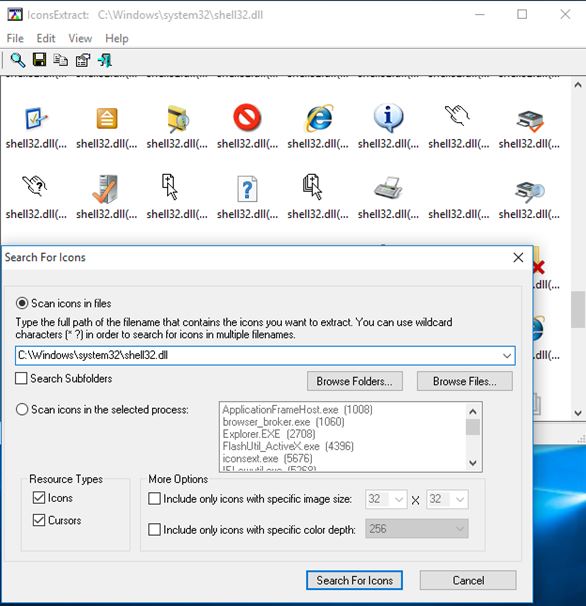The height and width of the screenshot is (606, 586).
Task: Click the Exit door toolbar icon
Action: tap(104, 60)
